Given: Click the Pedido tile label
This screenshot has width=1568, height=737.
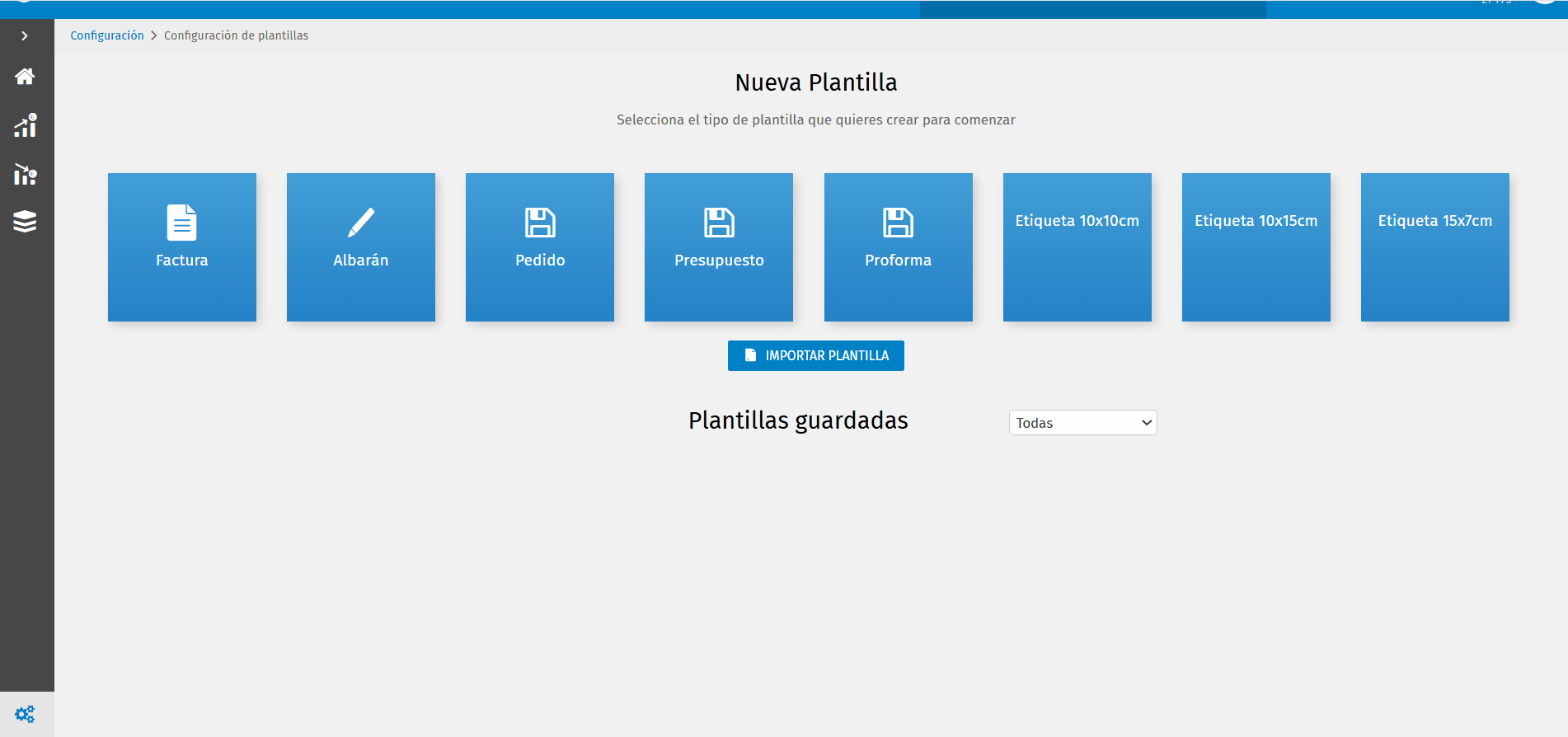Looking at the screenshot, I should pos(540,261).
